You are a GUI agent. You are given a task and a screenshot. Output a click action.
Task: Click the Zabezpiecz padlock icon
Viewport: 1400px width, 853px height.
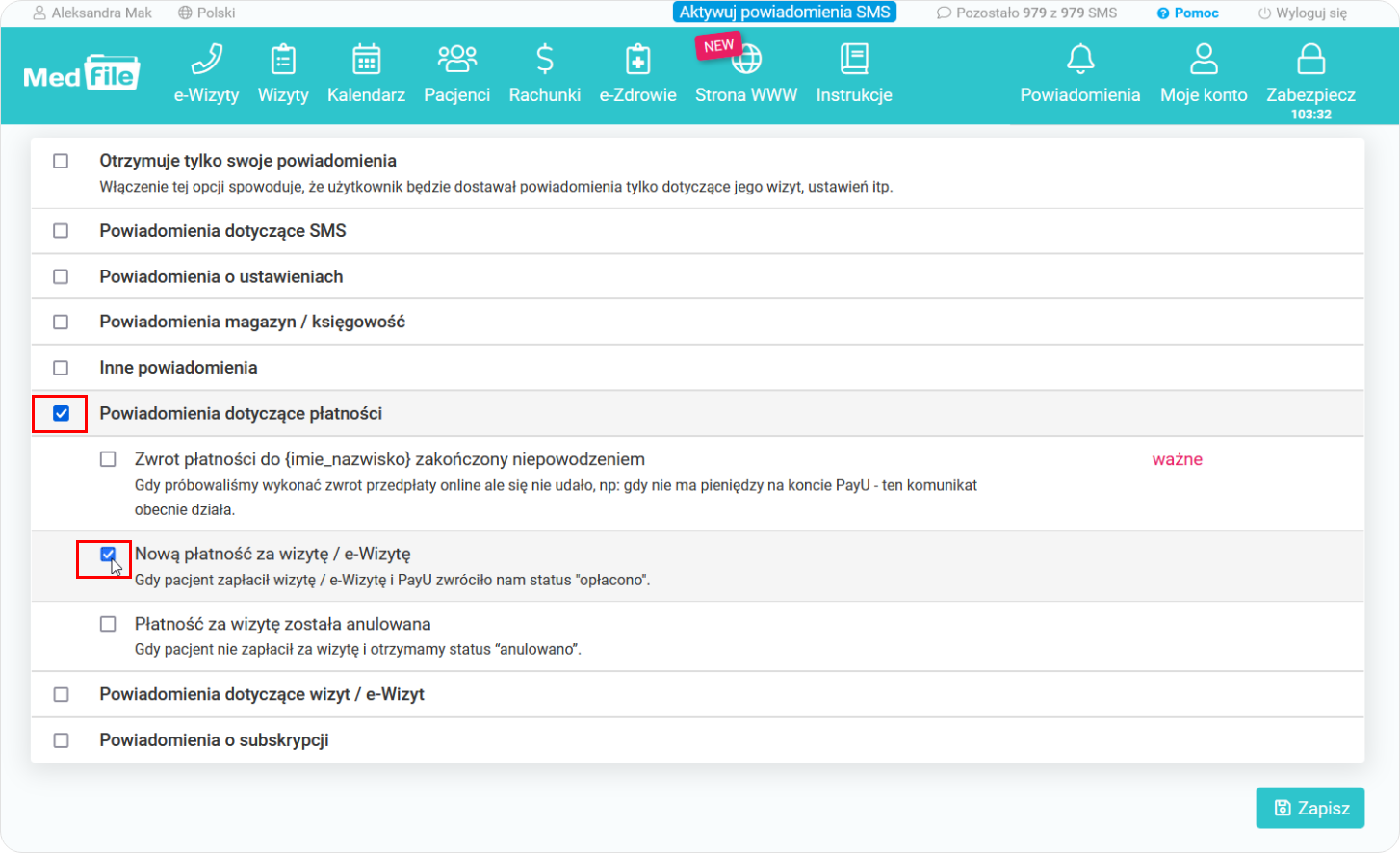(1310, 59)
